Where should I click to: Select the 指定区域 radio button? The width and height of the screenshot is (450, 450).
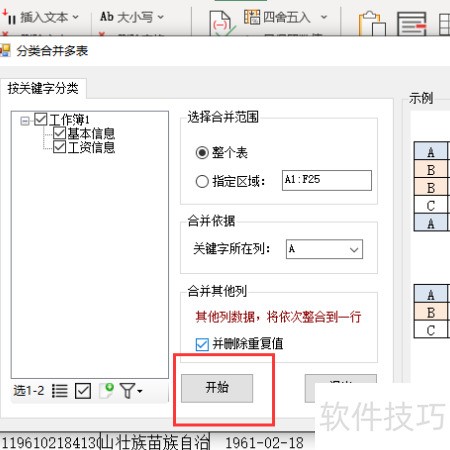tap(202, 182)
